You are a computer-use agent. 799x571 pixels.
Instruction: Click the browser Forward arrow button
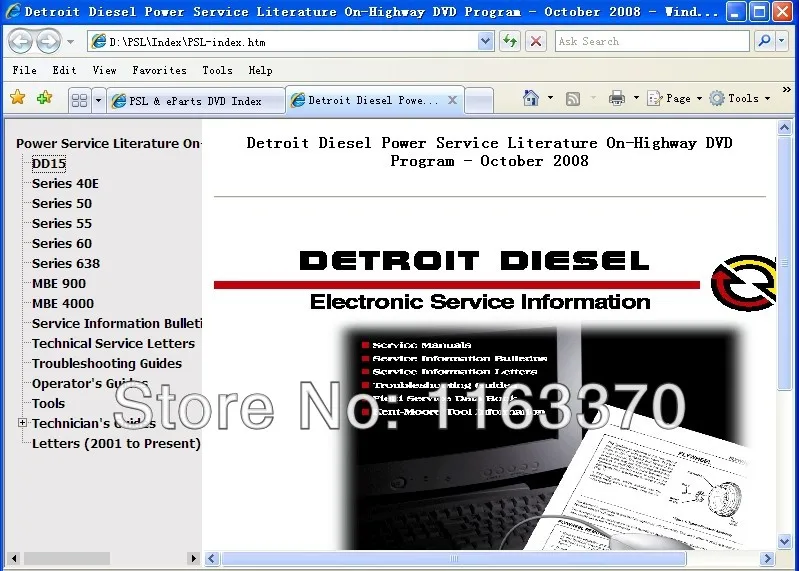point(48,41)
